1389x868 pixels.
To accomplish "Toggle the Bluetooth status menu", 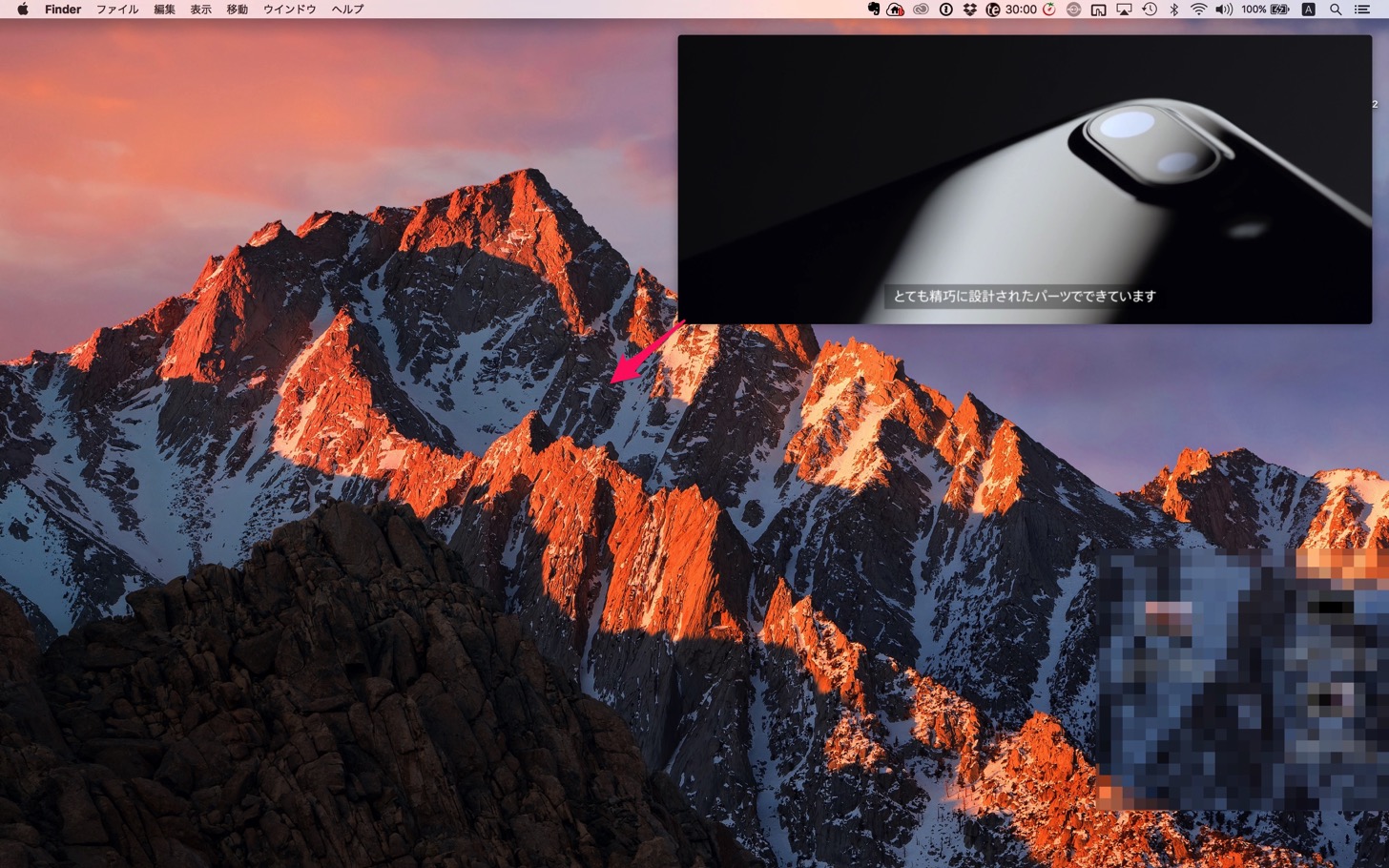I will pos(1174,10).
